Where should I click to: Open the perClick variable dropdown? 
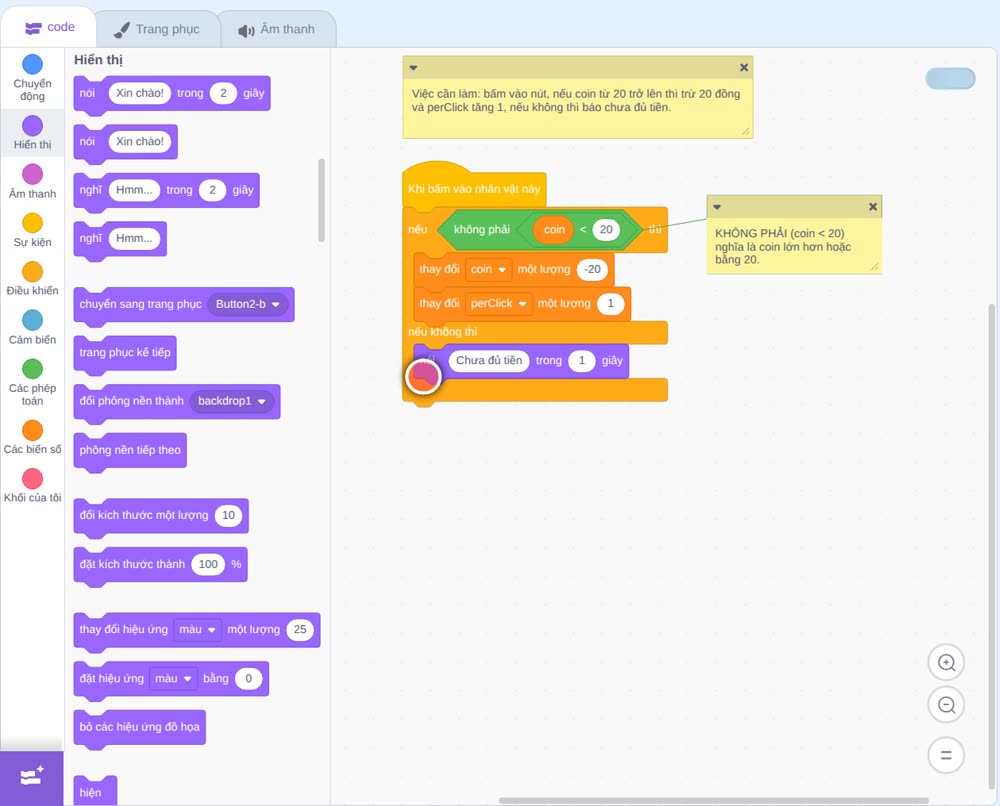click(498, 304)
